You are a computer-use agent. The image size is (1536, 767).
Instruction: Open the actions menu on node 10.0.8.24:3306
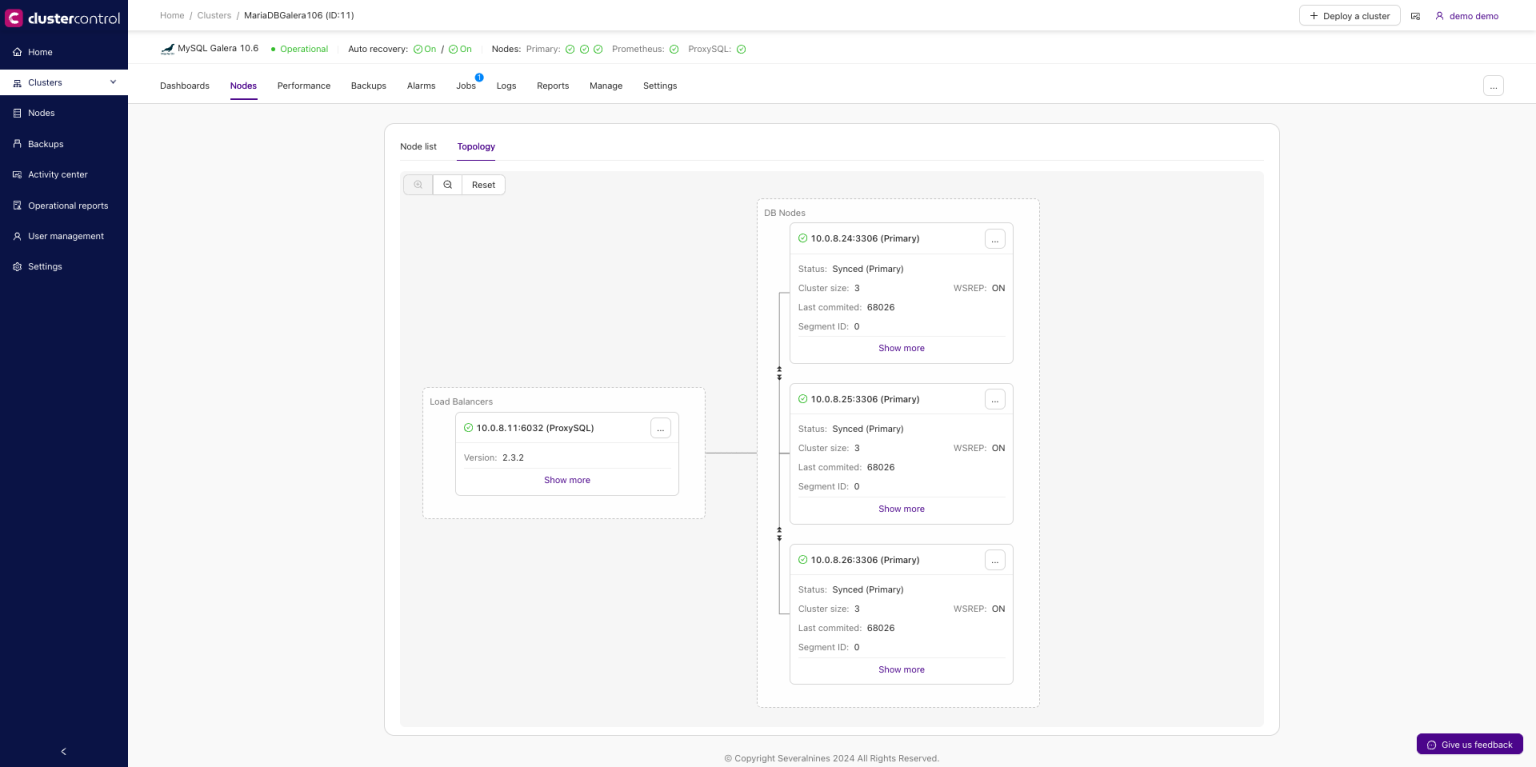point(994,239)
